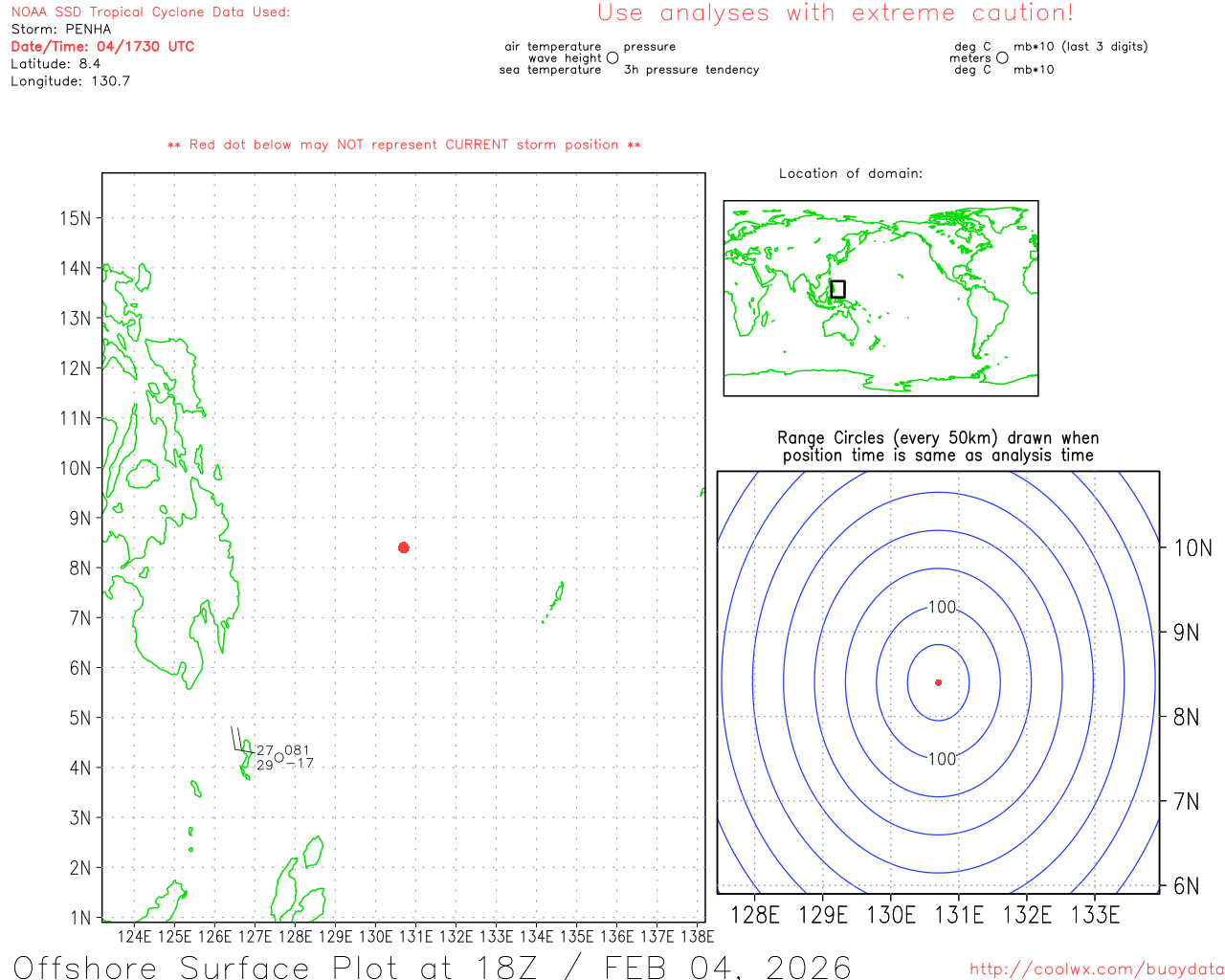Viewport: 1225px width, 980px height.
Task: Open the coolwx.com/buoydata link
Action: coord(1097,969)
